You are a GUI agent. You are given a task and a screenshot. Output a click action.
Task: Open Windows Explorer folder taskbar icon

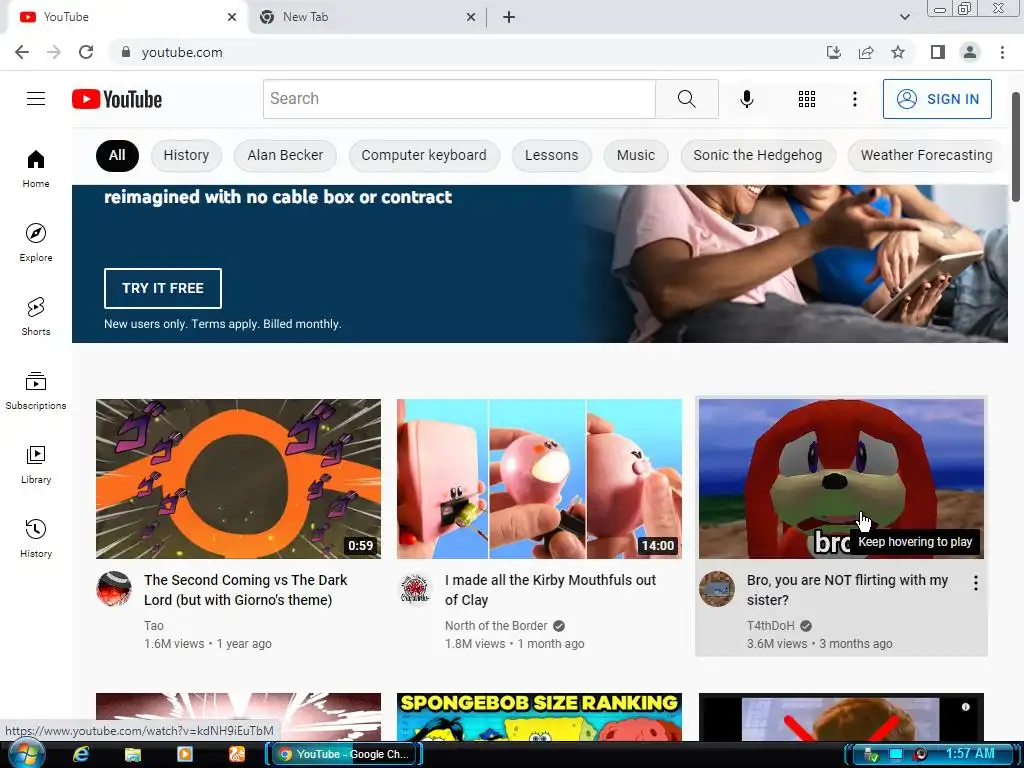click(133, 754)
